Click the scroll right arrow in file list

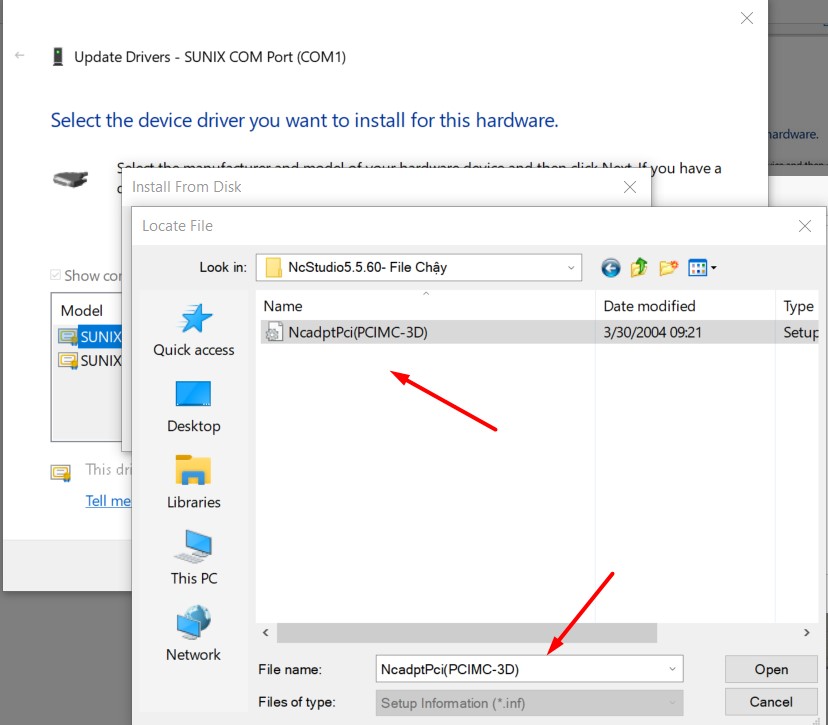pos(806,633)
